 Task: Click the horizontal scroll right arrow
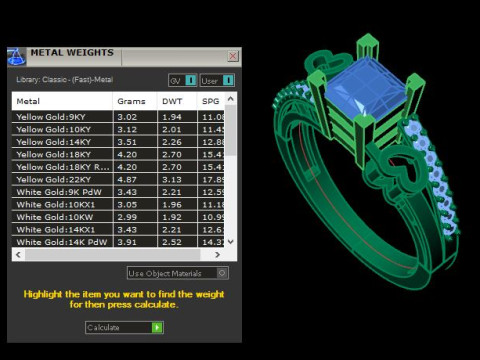(x=217, y=255)
